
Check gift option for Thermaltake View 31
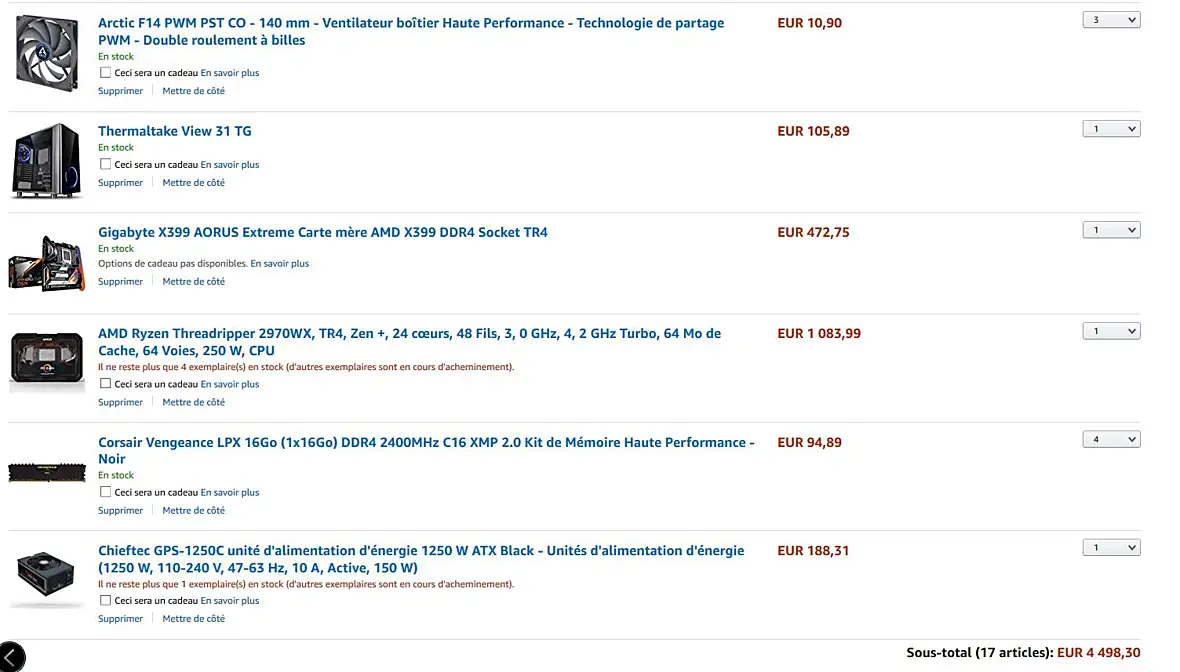pyautogui.click(x=106, y=165)
